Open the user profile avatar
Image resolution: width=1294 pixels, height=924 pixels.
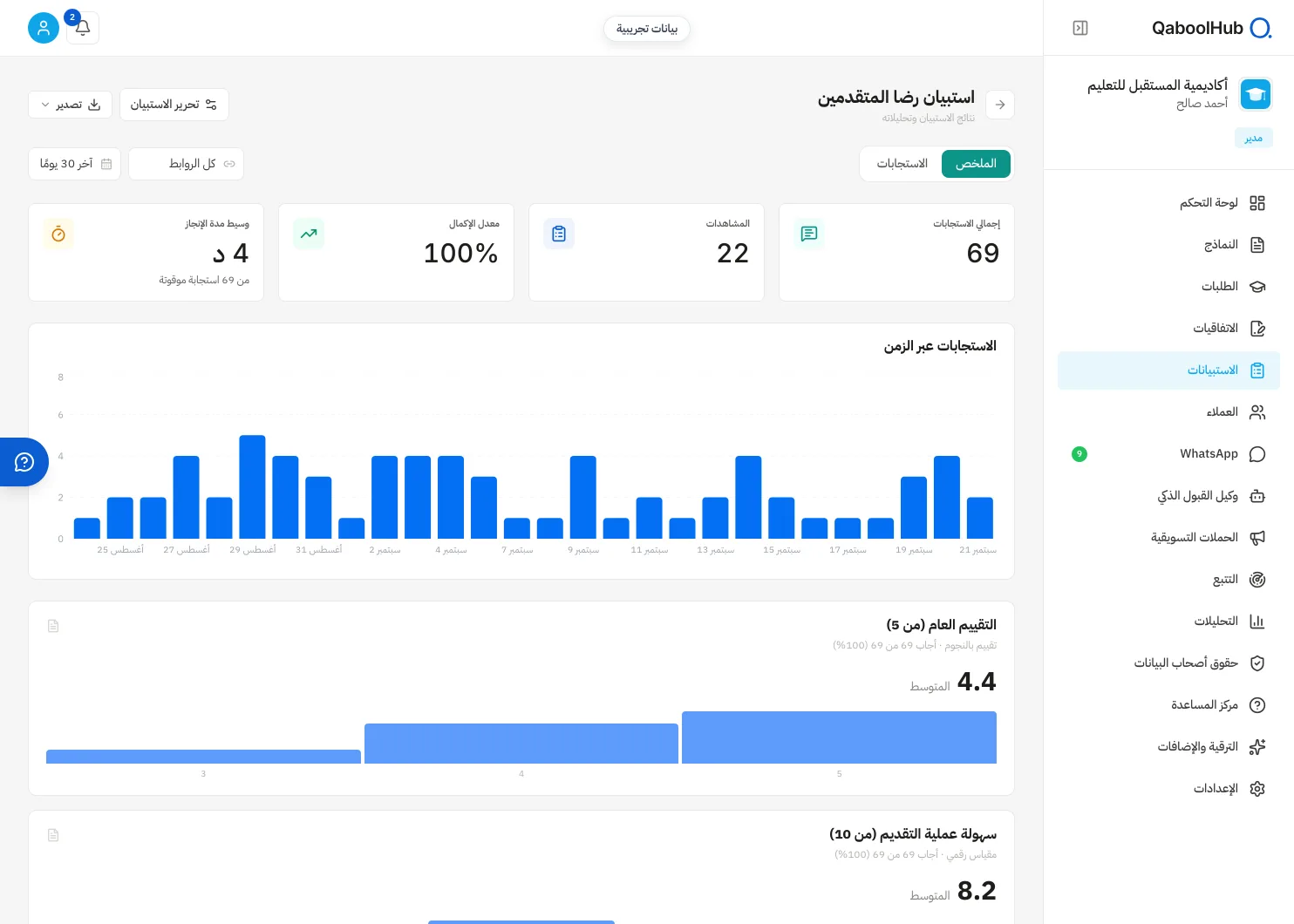click(44, 28)
